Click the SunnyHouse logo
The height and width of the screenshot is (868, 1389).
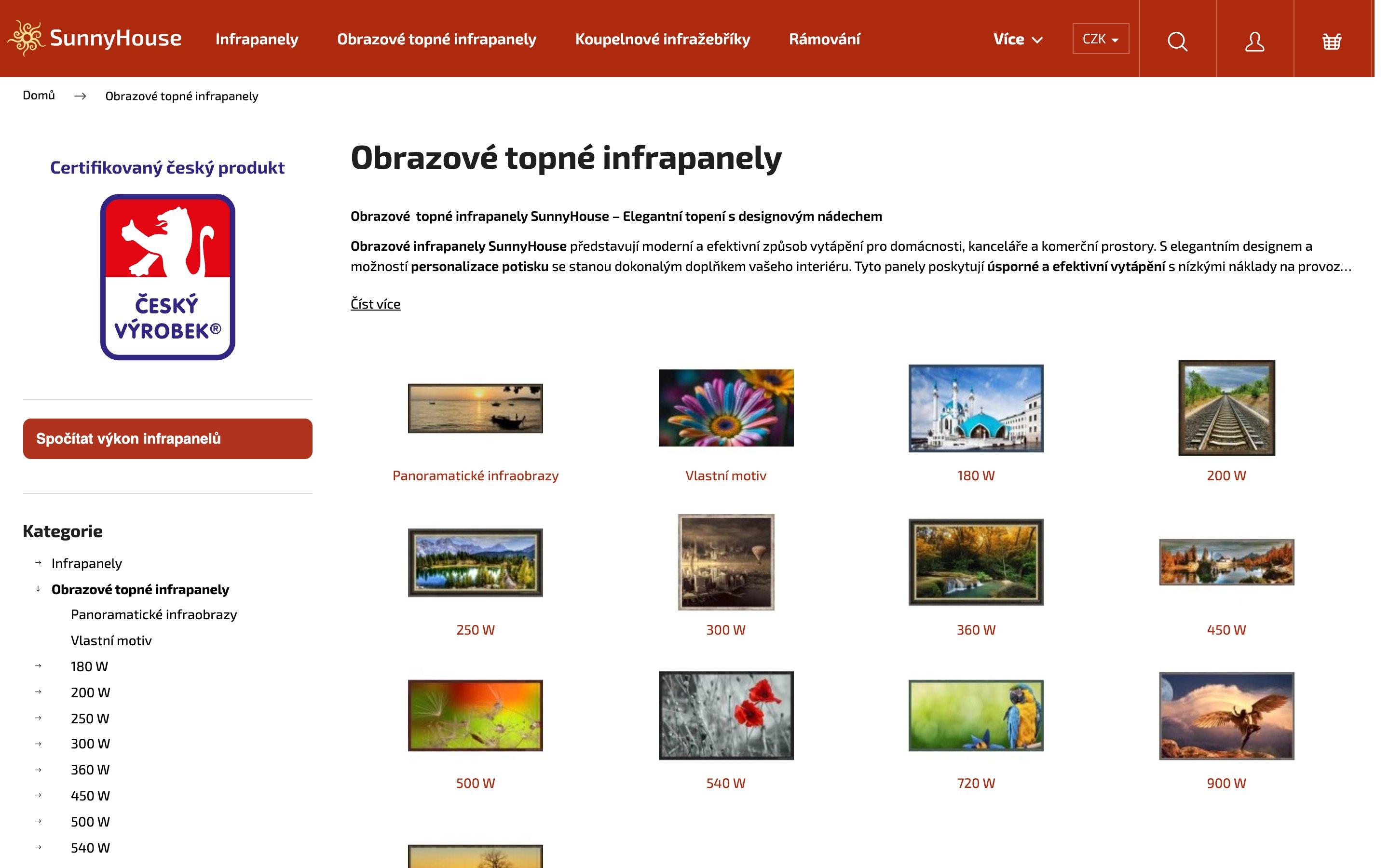[x=95, y=38]
